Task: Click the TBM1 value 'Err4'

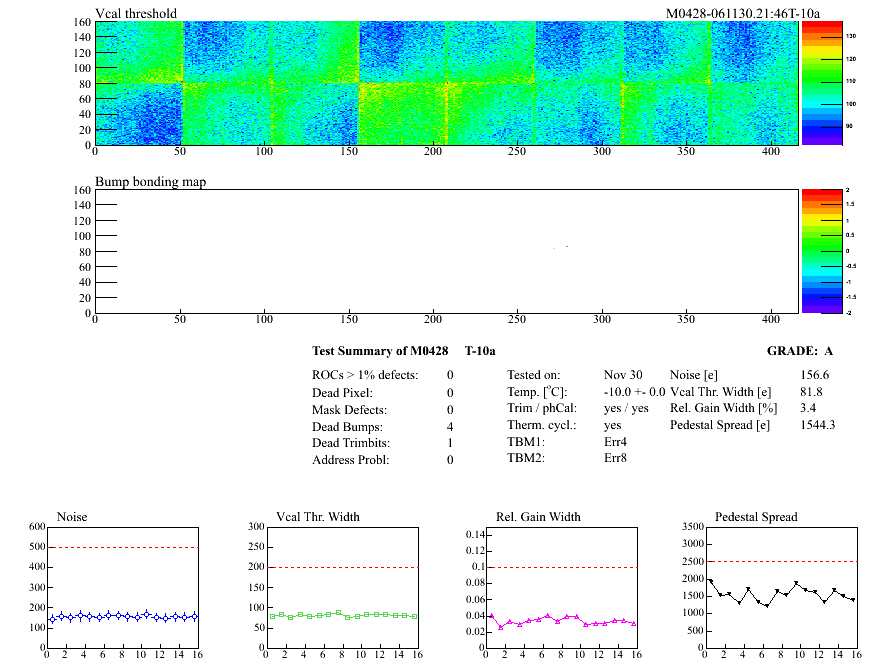Action: [615, 442]
